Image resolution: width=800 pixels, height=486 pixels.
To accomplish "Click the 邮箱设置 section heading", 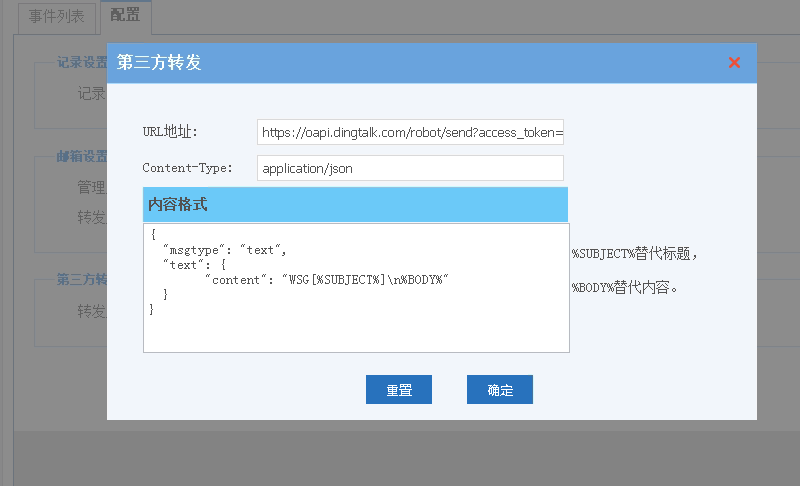I will (82, 157).
